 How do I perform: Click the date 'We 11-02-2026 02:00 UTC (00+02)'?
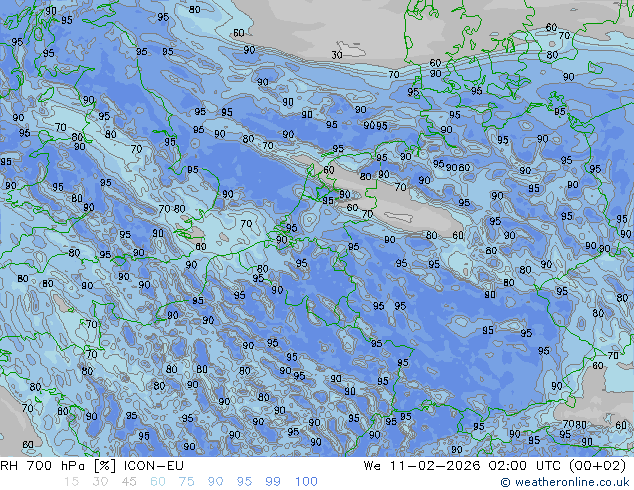click(x=495, y=466)
